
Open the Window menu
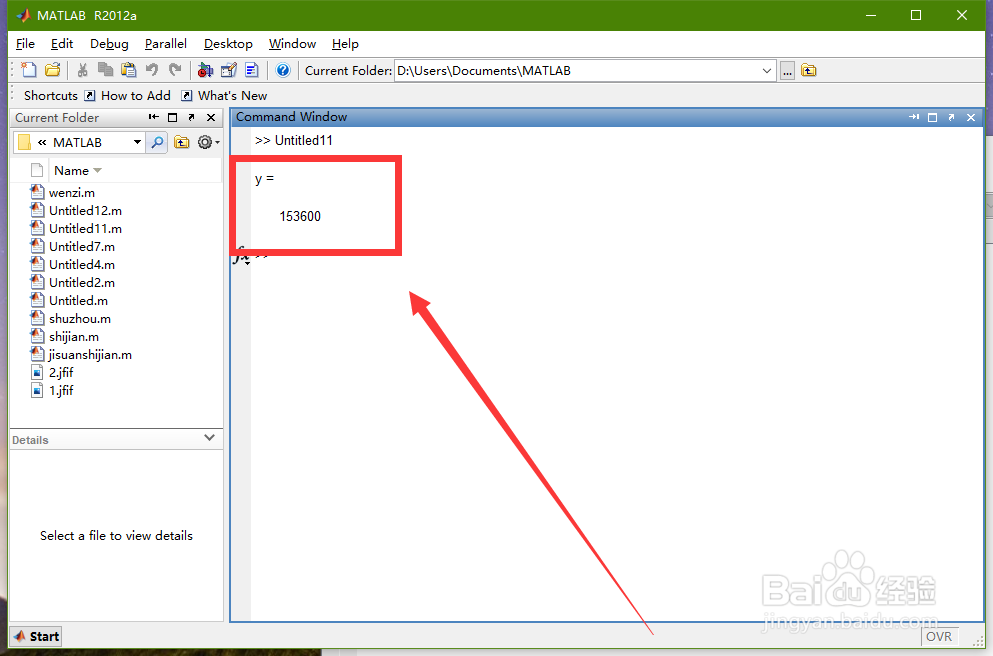pos(293,44)
